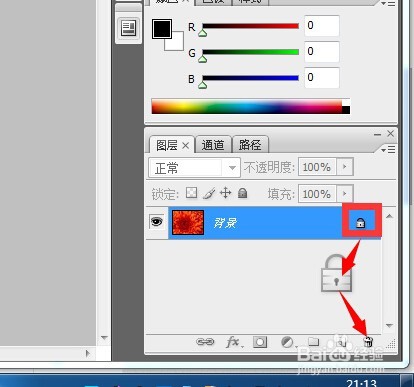
Task: Close the Layers panel group
Action: click(391, 134)
